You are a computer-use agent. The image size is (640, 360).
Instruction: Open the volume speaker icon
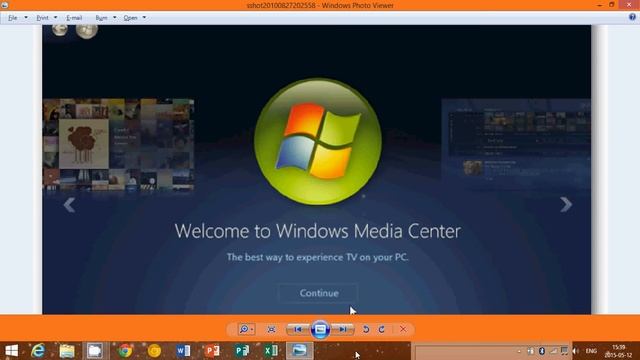pos(576,351)
